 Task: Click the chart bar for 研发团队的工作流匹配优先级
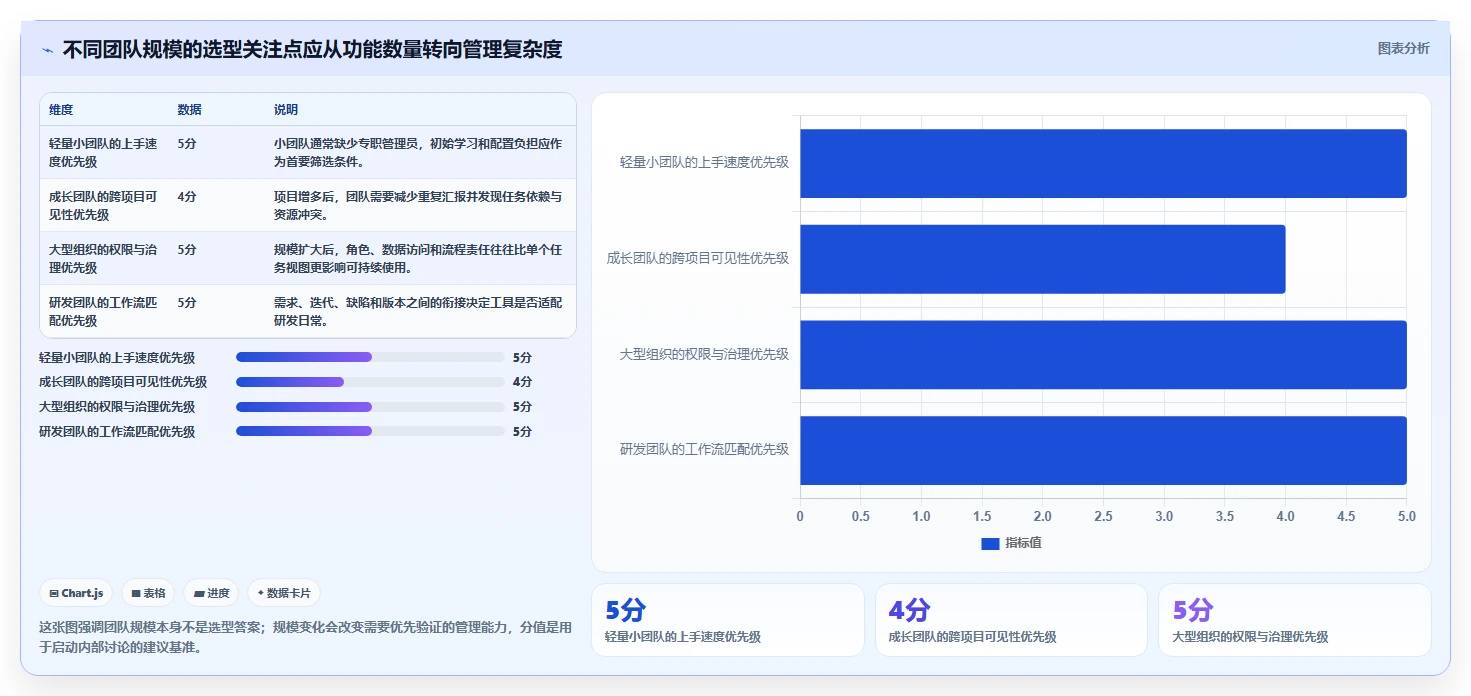point(1103,450)
